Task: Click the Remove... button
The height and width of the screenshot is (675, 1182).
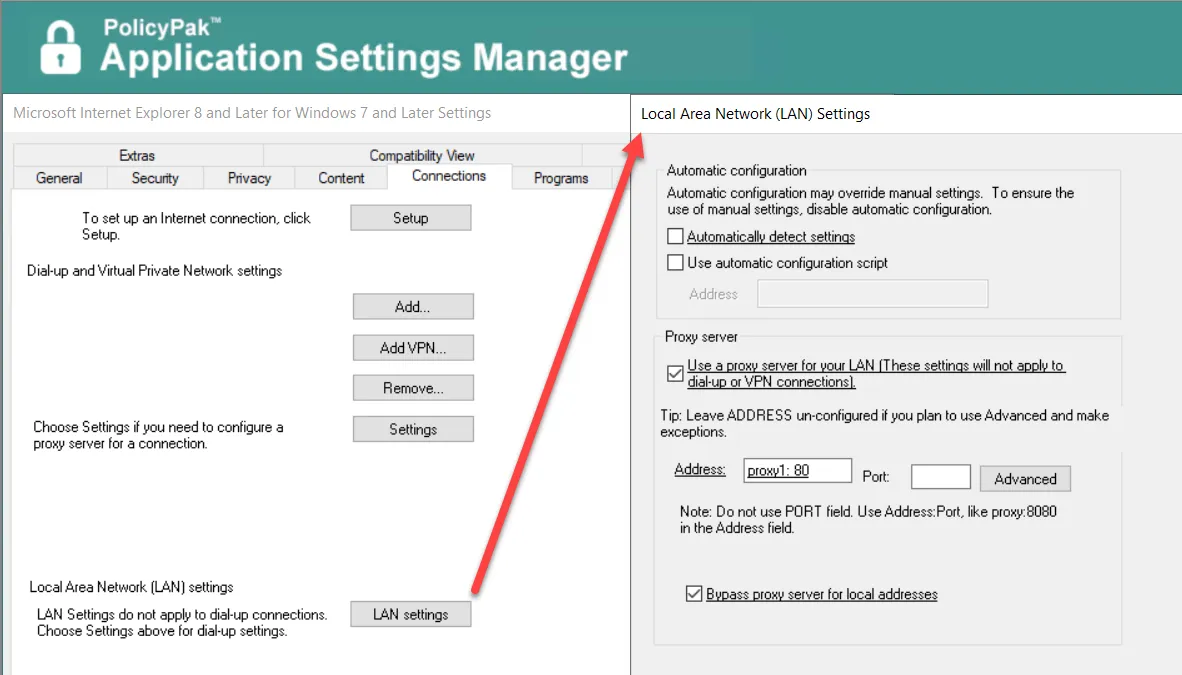Action: [x=413, y=388]
